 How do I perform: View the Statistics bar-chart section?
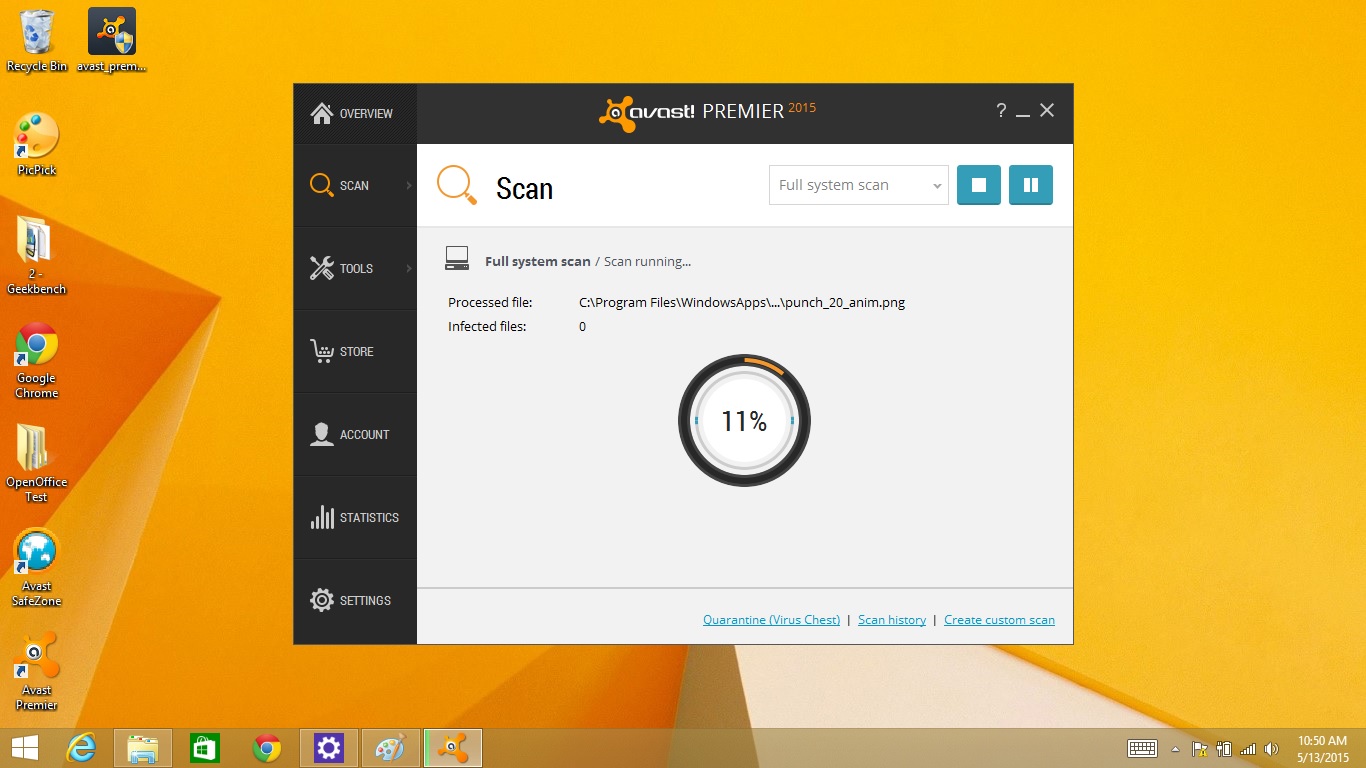click(x=355, y=518)
